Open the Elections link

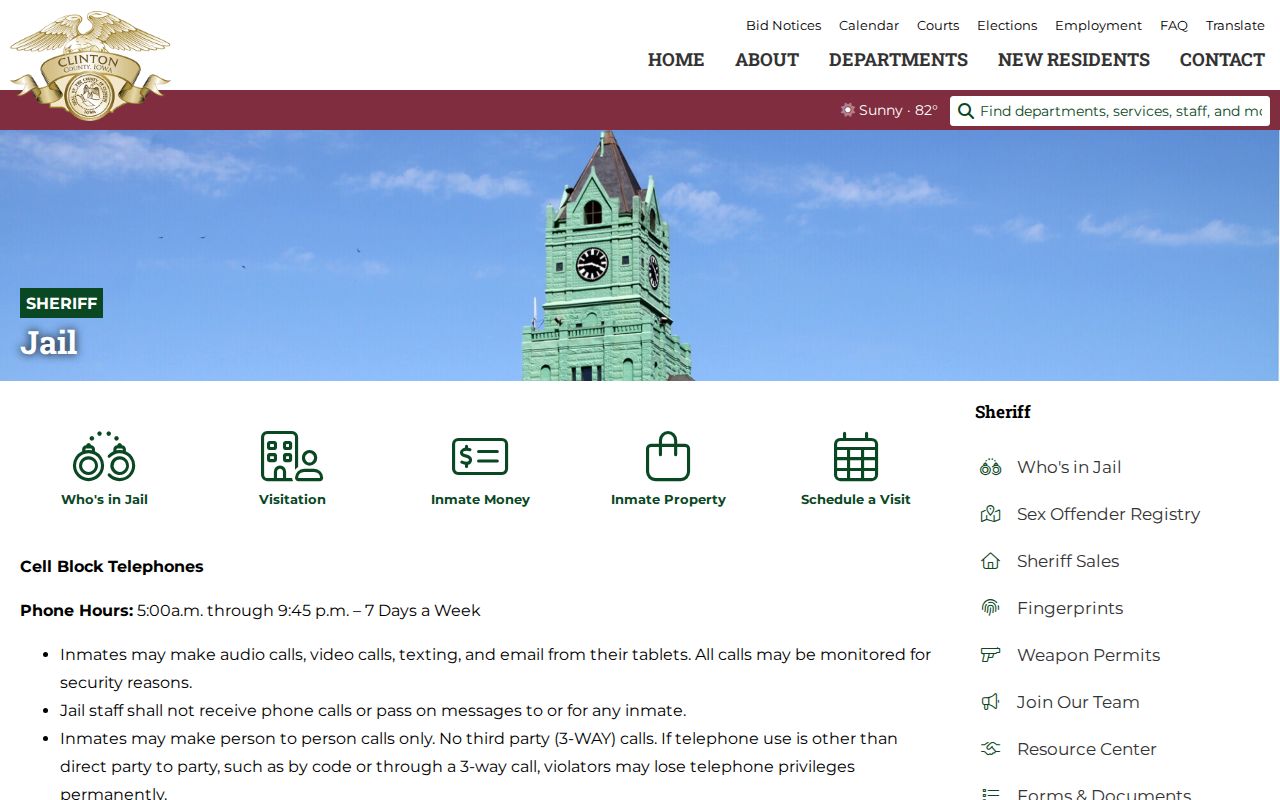[1007, 26]
